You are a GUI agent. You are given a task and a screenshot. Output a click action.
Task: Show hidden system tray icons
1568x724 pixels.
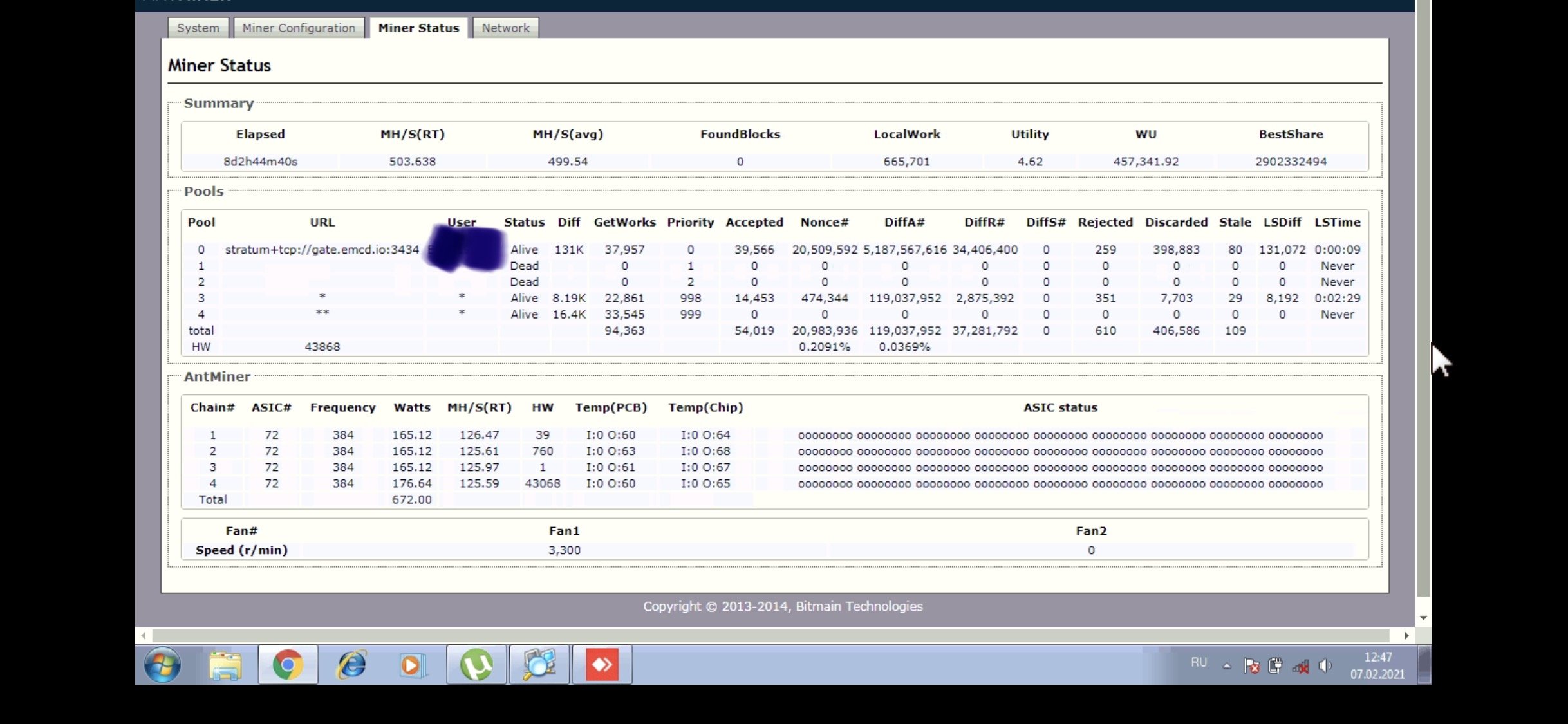click(x=1227, y=666)
